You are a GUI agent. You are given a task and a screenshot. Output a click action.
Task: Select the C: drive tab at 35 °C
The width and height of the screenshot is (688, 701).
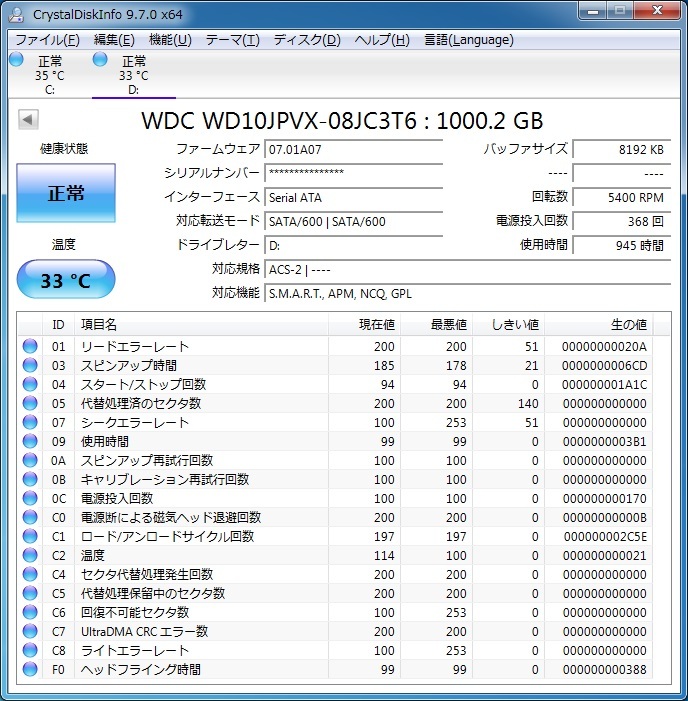pyautogui.click(x=50, y=75)
